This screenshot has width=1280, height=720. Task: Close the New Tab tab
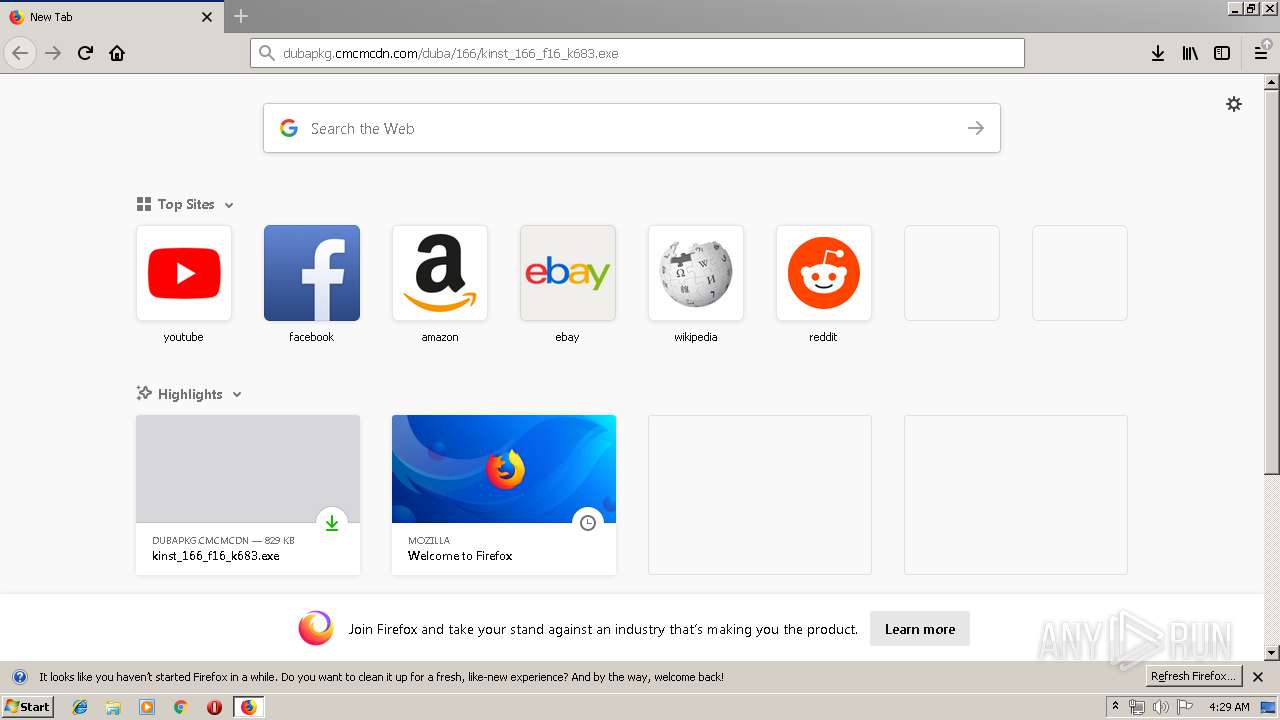click(x=207, y=17)
